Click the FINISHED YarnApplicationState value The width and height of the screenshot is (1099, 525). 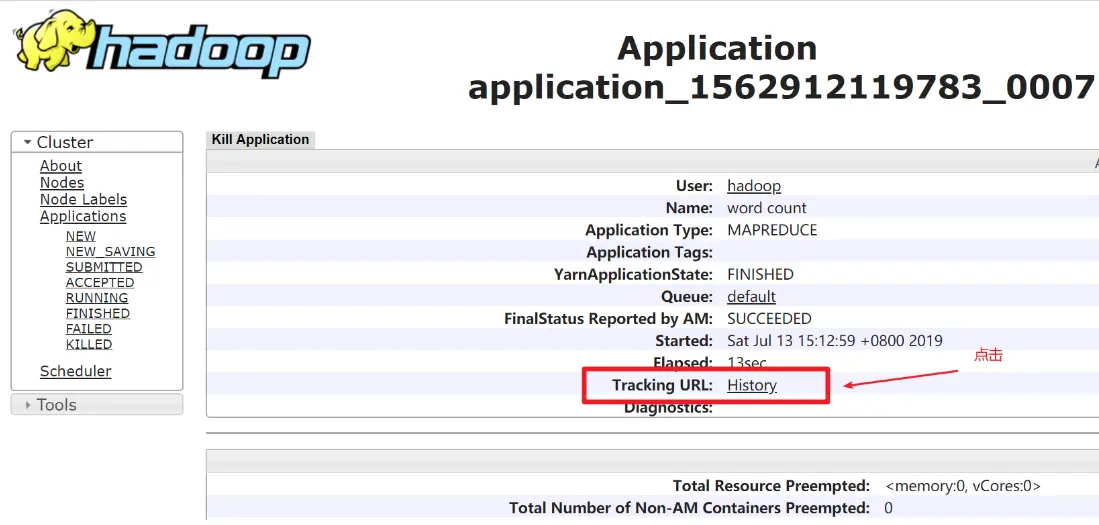click(x=760, y=274)
